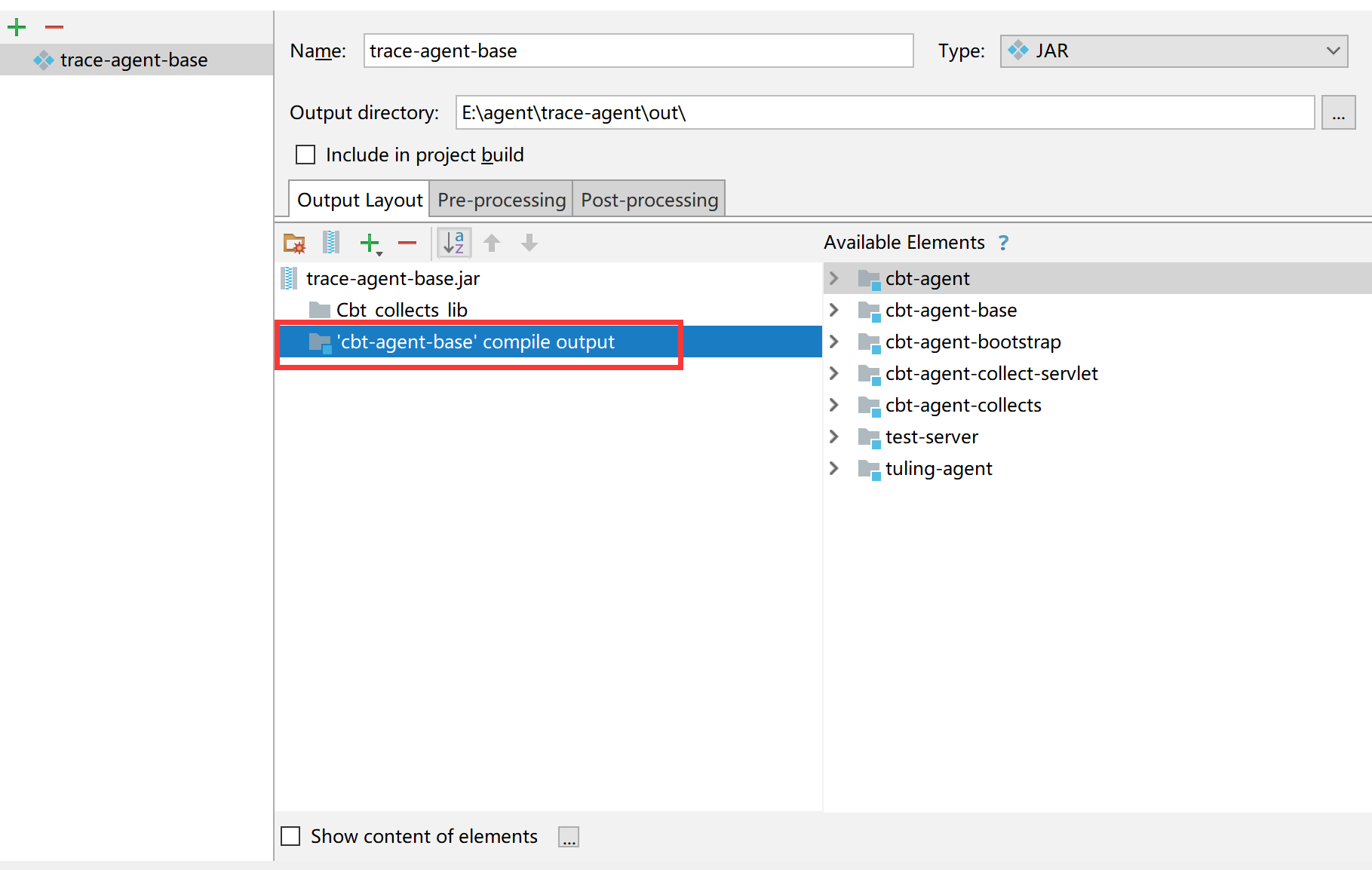Click test-server module folder icon

point(869,437)
